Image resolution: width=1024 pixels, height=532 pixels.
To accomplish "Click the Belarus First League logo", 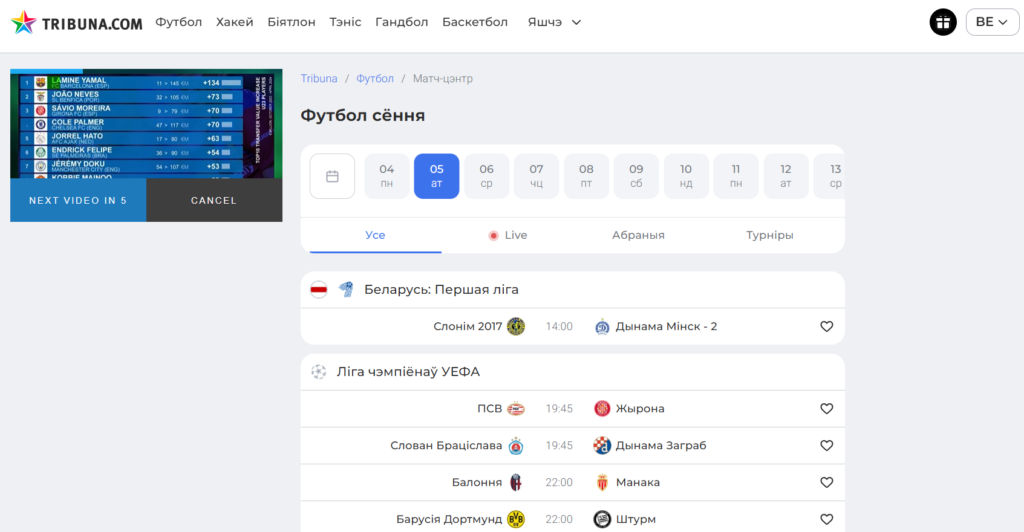I will pyautogui.click(x=346, y=289).
